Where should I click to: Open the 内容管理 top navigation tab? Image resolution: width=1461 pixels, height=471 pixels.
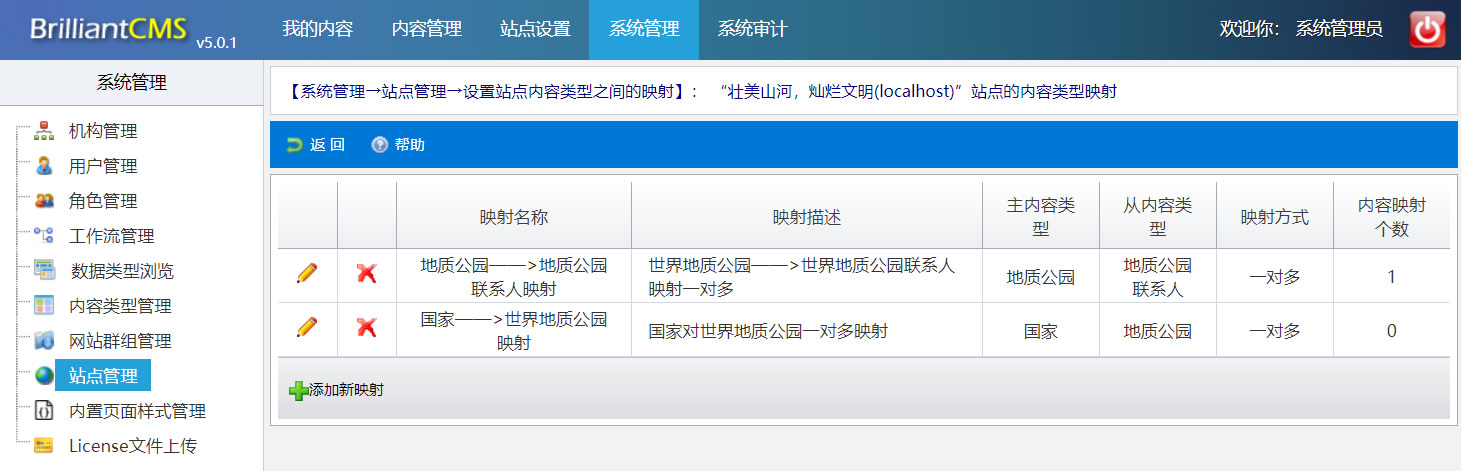coord(426,29)
